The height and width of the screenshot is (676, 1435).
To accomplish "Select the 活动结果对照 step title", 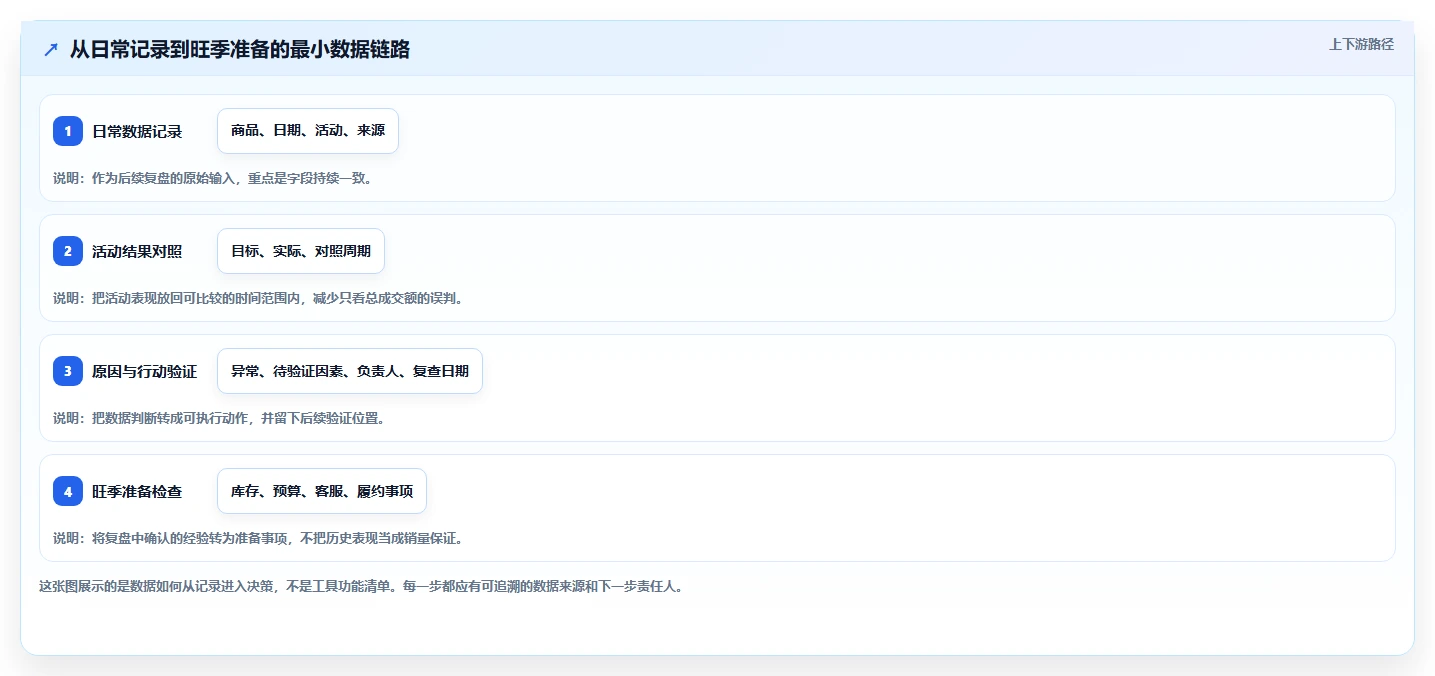I will [x=137, y=251].
